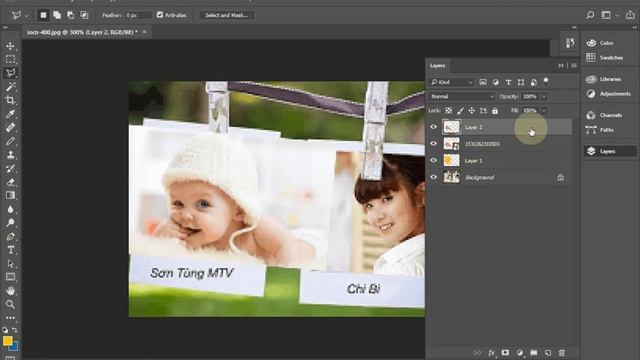Click the search icon in options bar
640x360 pixels.
point(590,15)
